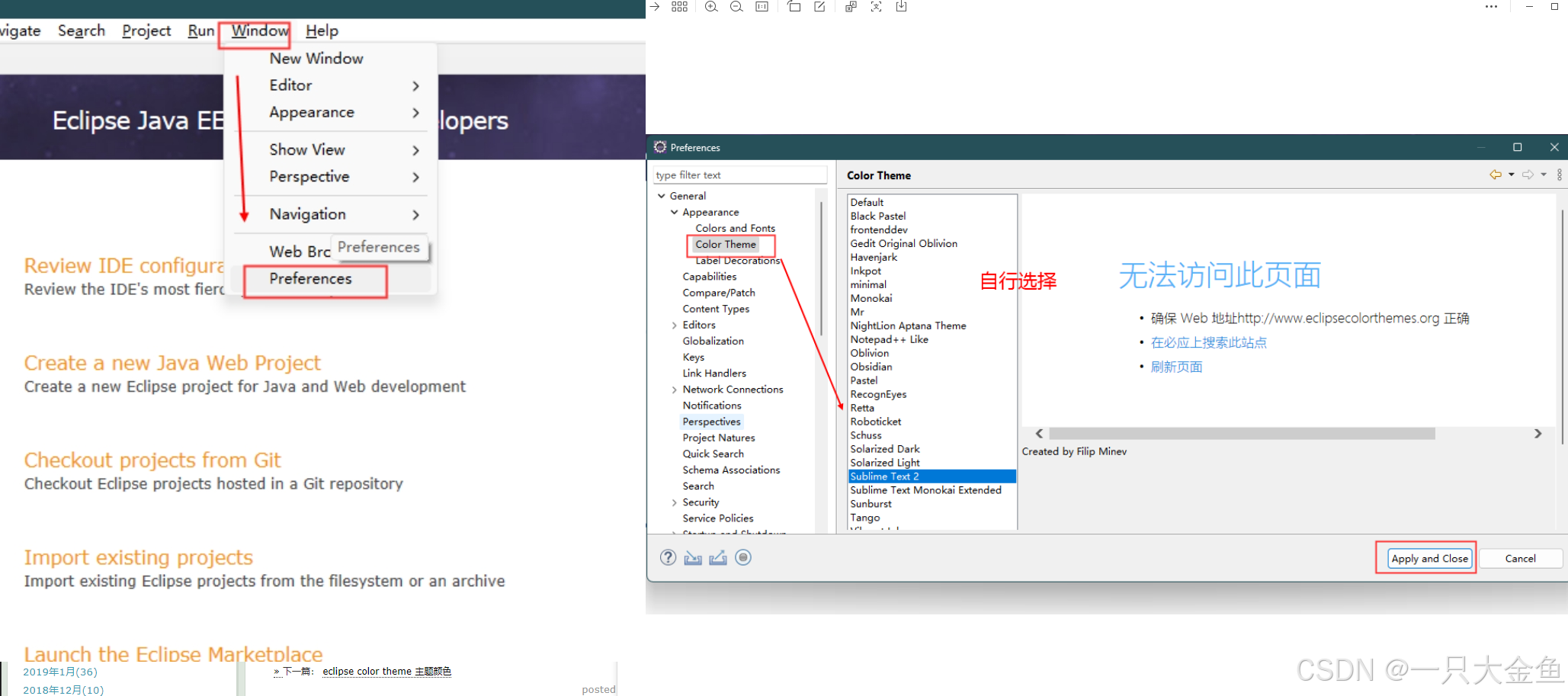The height and width of the screenshot is (696, 1568).
Task: Open the three-dots view menu in the Color Theme header
Action: click(1560, 175)
